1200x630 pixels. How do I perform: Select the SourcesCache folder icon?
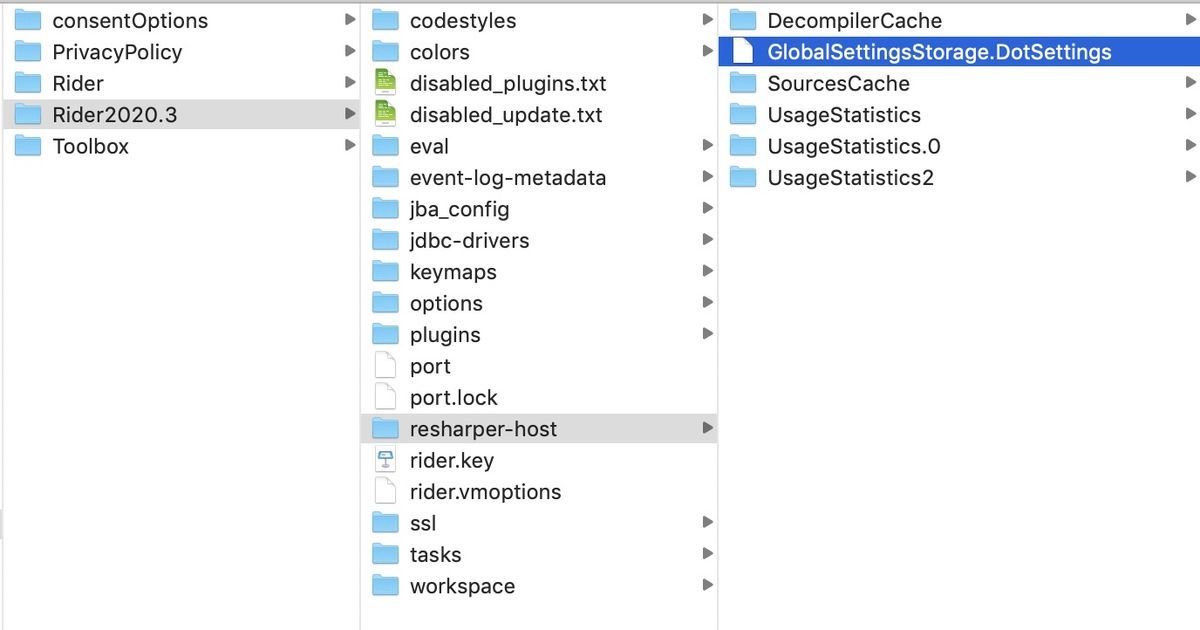pyautogui.click(x=743, y=83)
